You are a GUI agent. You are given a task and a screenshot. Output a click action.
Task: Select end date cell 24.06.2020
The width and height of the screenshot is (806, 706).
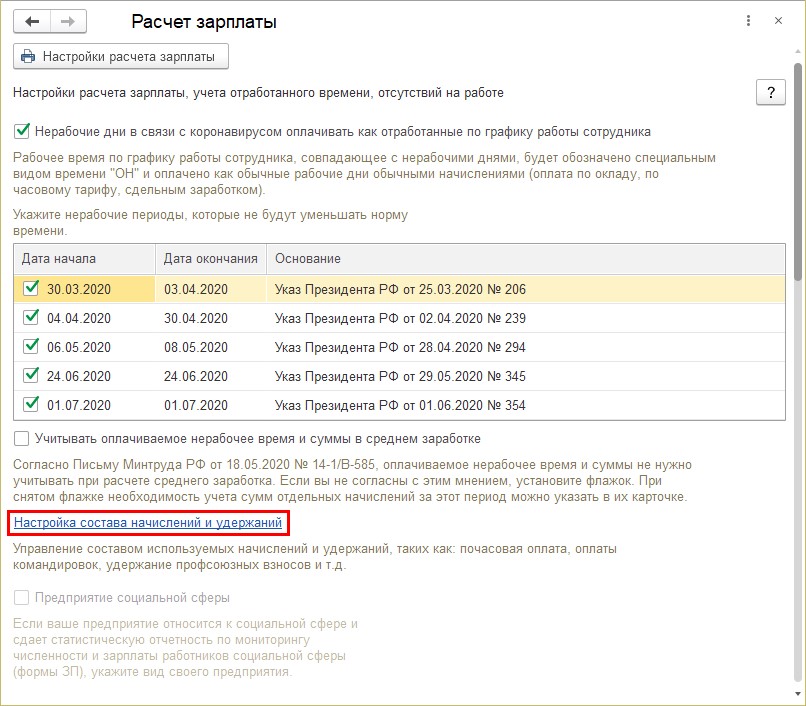point(211,376)
